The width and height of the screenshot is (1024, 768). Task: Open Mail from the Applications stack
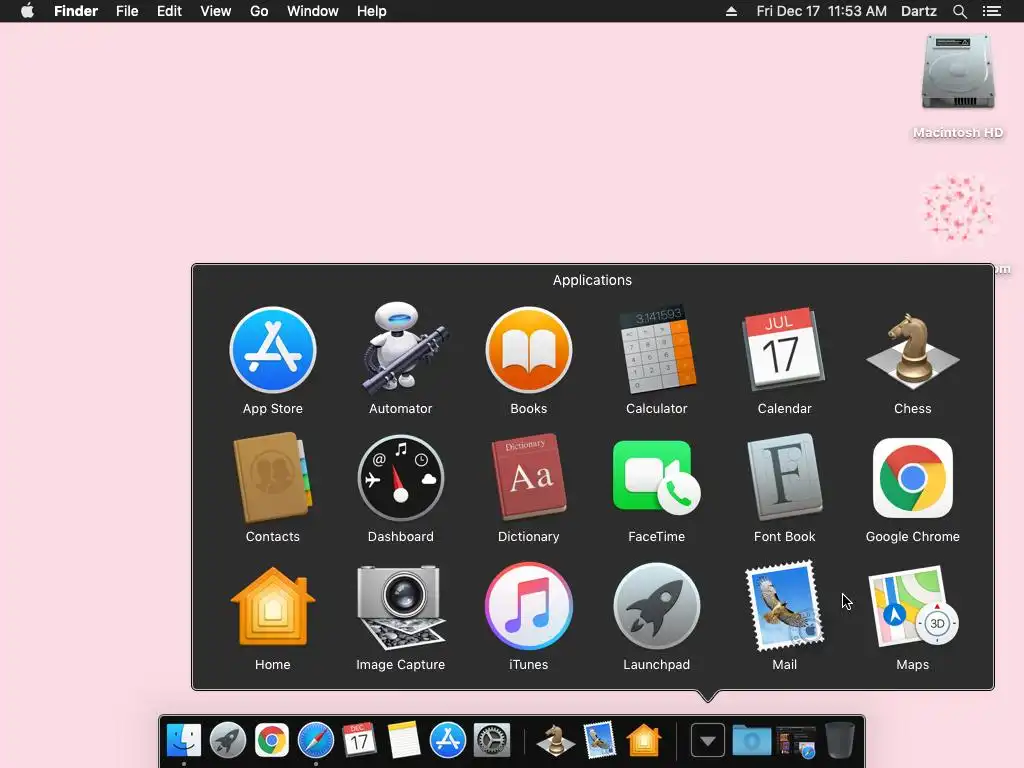coord(785,606)
